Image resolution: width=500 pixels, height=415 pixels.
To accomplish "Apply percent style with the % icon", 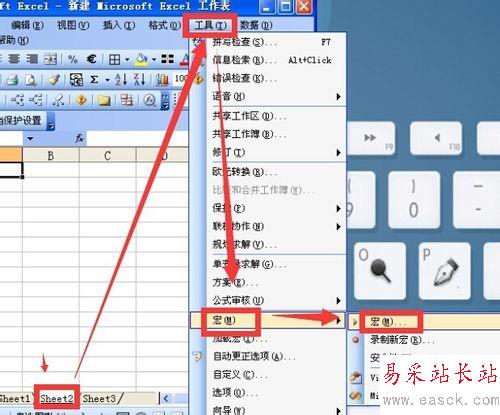I will click(x=72, y=59).
